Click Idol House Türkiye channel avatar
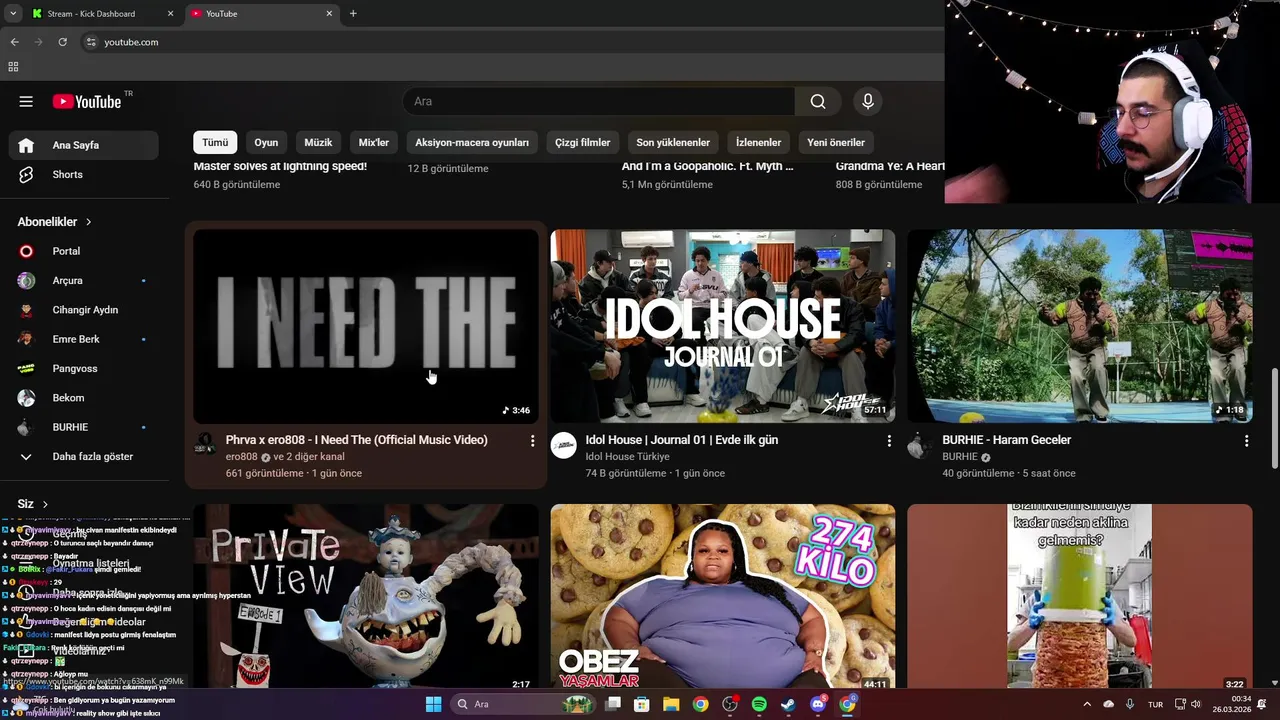This screenshot has width=1280, height=720. (x=564, y=446)
